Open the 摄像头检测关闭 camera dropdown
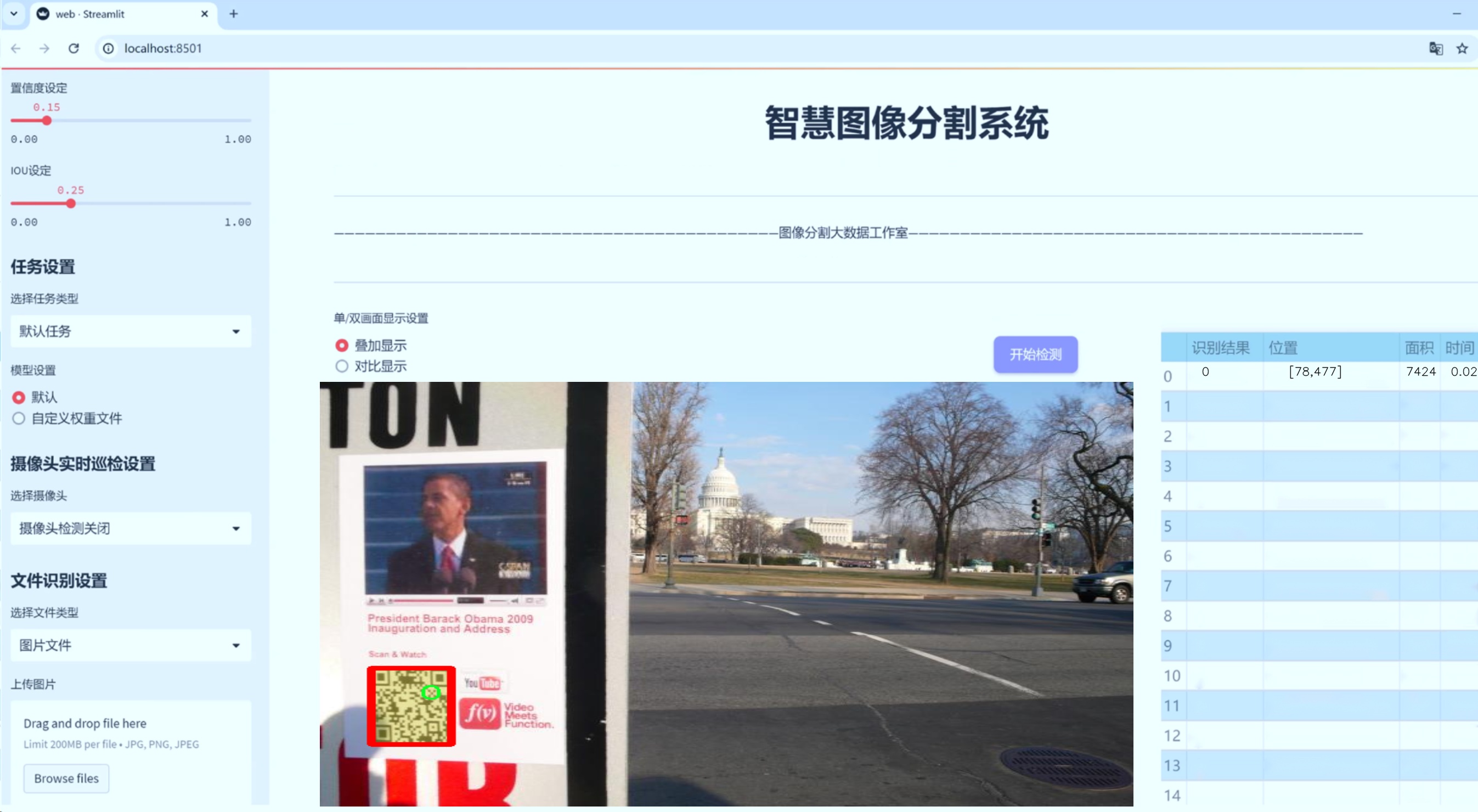This screenshot has width=1478, height=812. (x=131, y=528)
